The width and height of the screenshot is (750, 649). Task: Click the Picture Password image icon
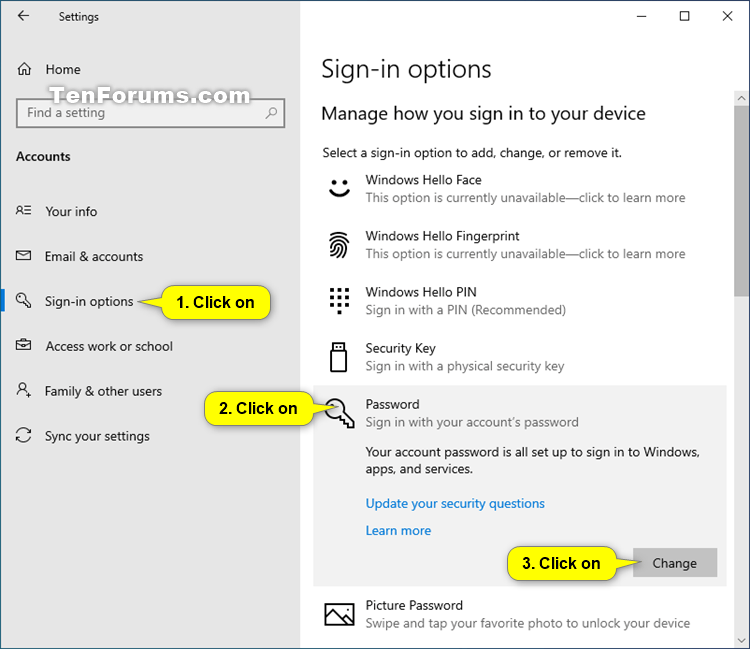(x=339, y=614)
